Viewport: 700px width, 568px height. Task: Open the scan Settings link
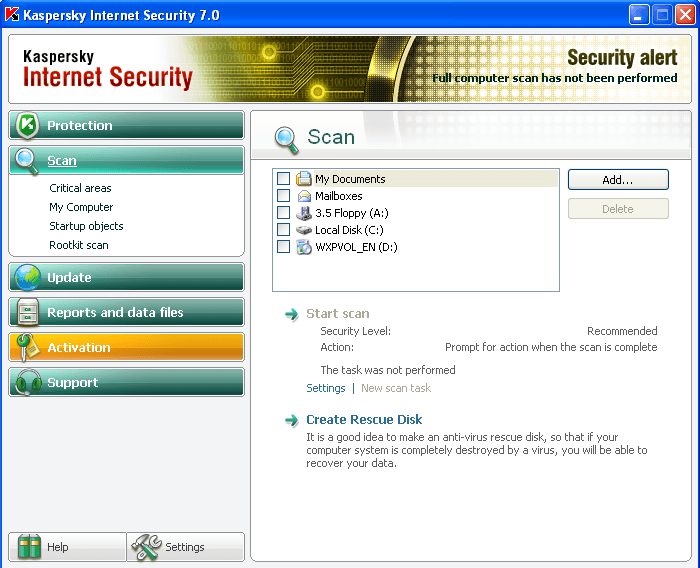click(326, 388)
